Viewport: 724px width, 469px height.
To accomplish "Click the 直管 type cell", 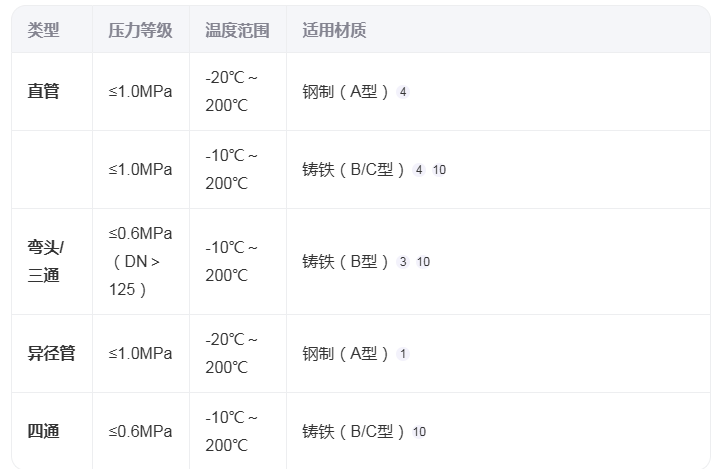I will pyautogui.click(x=43, y=92).
